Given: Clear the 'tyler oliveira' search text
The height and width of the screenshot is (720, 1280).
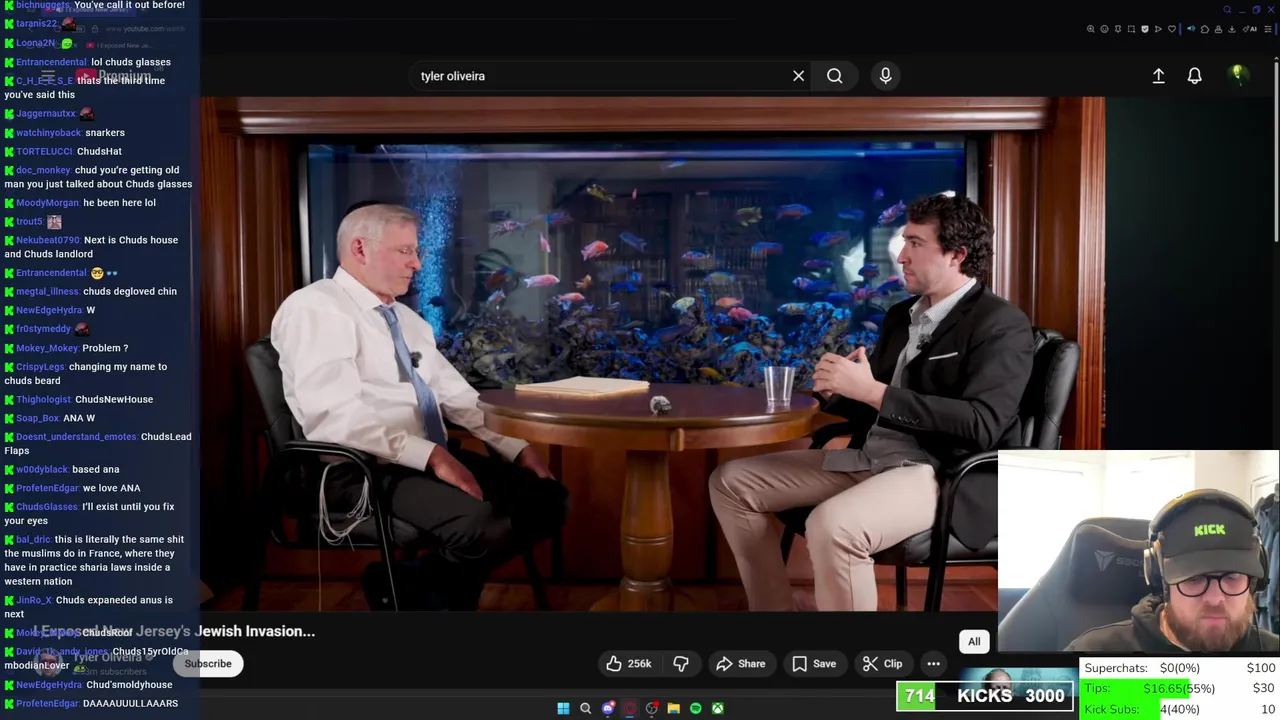Looking at the screenshot, I should tap(798, 76).
